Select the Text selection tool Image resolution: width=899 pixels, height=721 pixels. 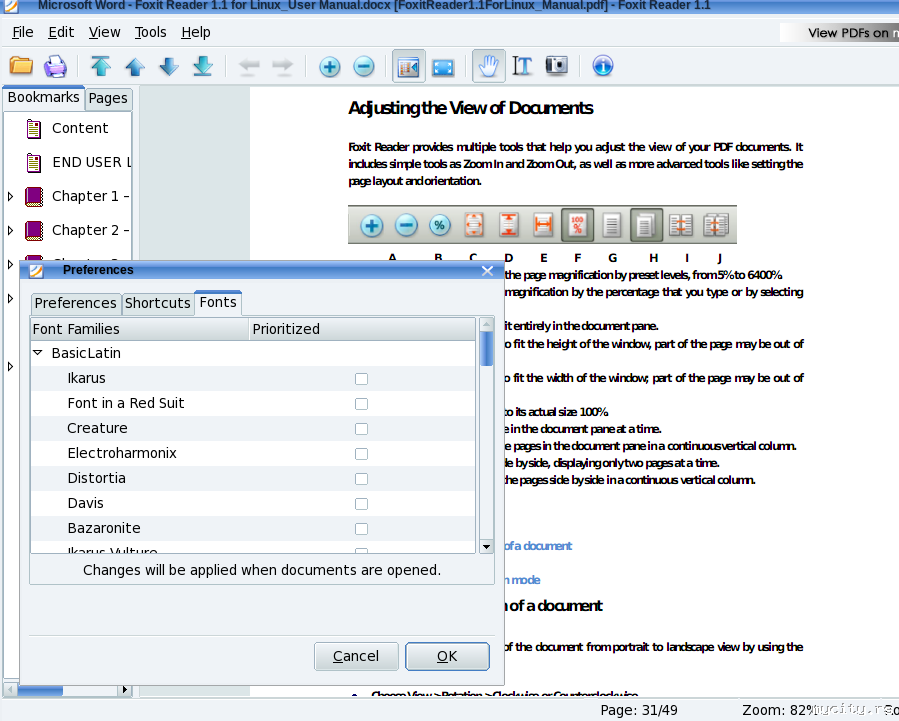[522, 66]
